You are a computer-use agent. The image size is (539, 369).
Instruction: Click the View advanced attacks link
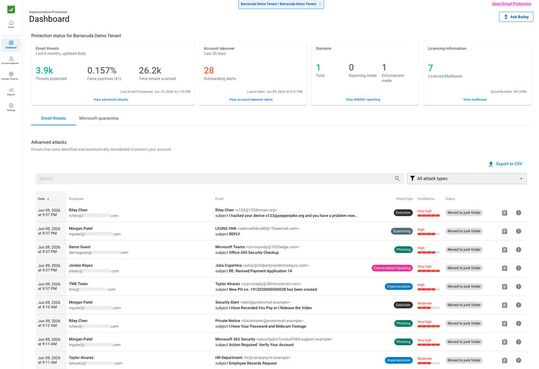(111, 99)
